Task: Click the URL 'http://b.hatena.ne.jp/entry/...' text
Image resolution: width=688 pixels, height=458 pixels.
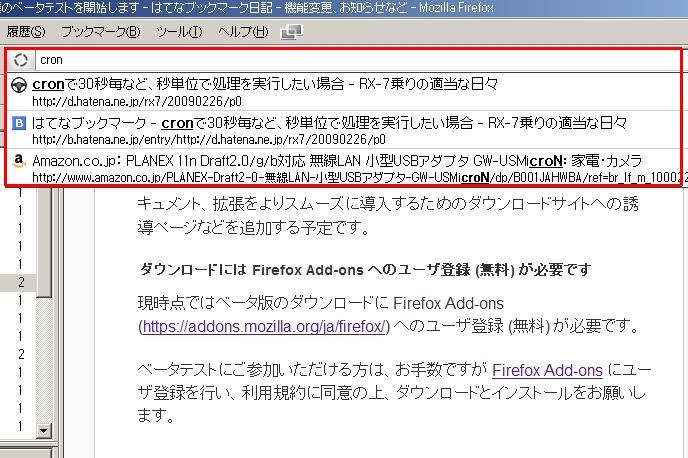Action: click(x=209, y=140)
